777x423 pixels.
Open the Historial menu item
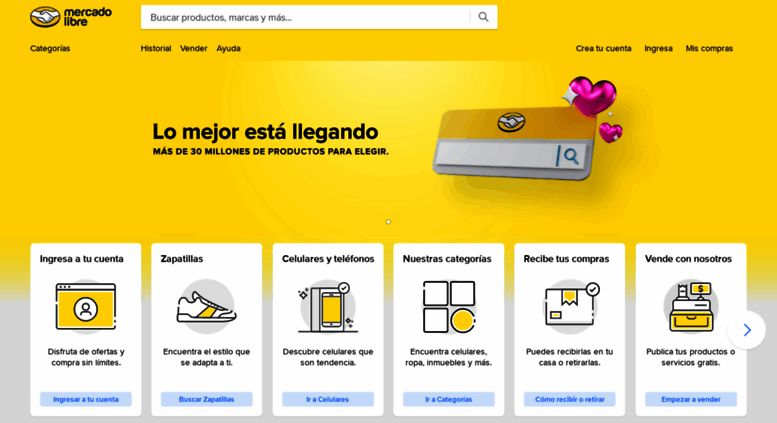point(156,49)
